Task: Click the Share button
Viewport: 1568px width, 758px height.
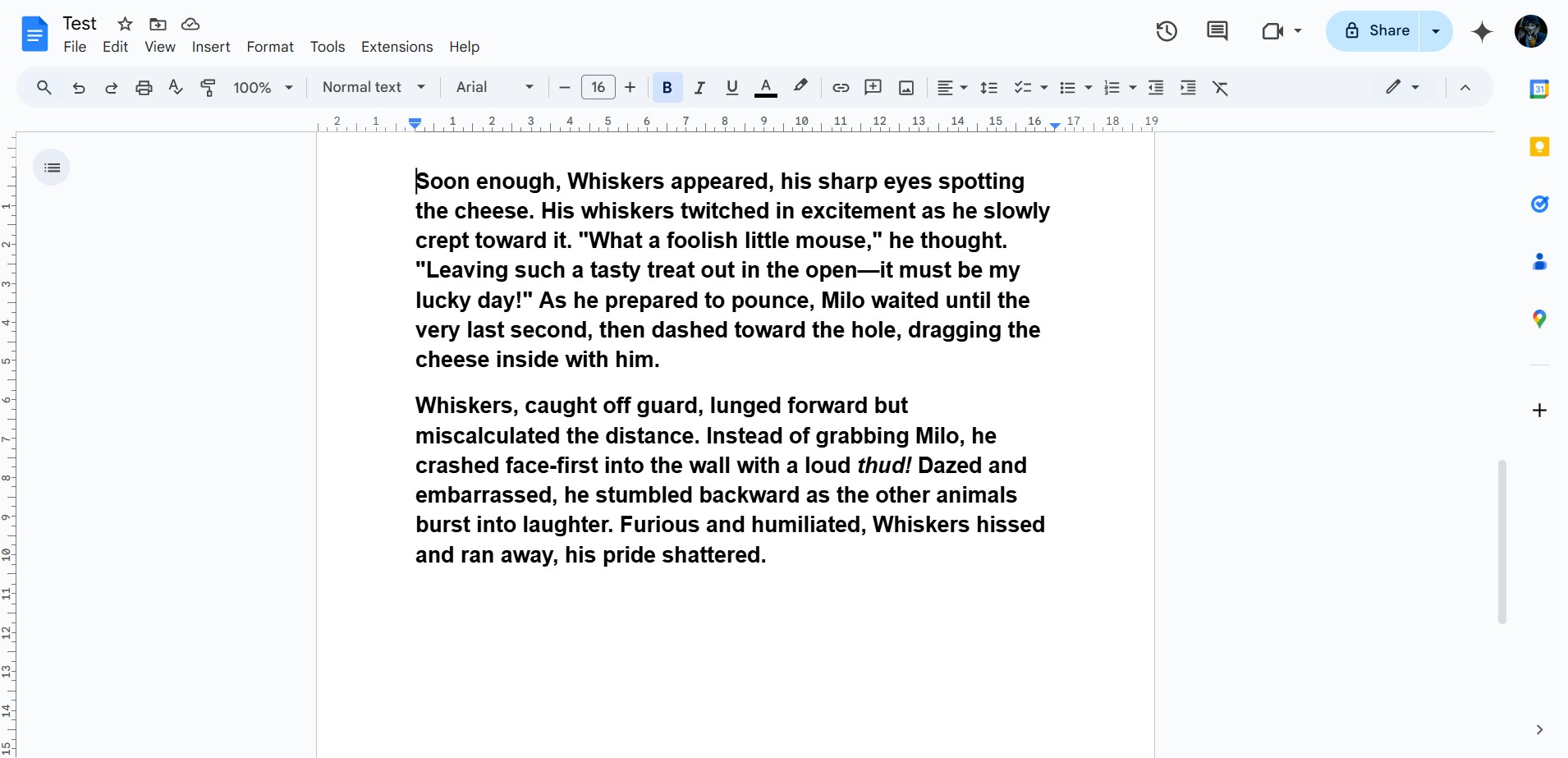Action: pos(1377,31)
